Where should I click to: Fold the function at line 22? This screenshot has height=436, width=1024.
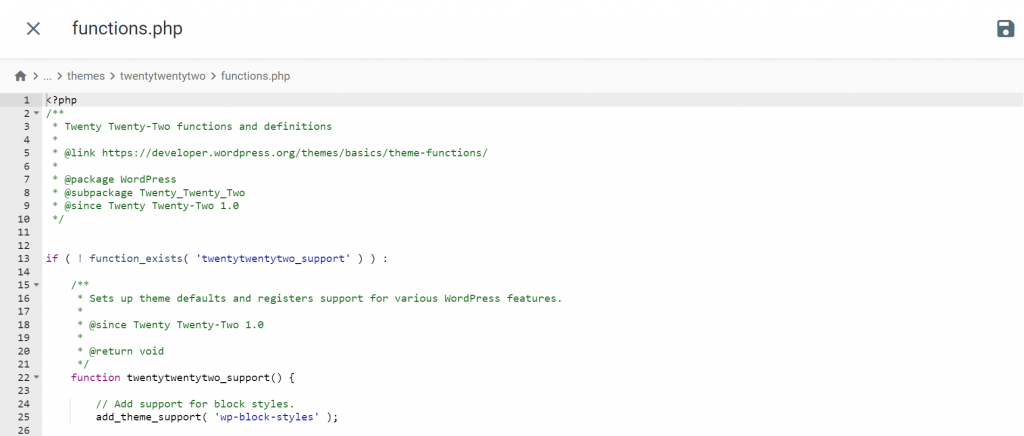(x=36, y=377)
